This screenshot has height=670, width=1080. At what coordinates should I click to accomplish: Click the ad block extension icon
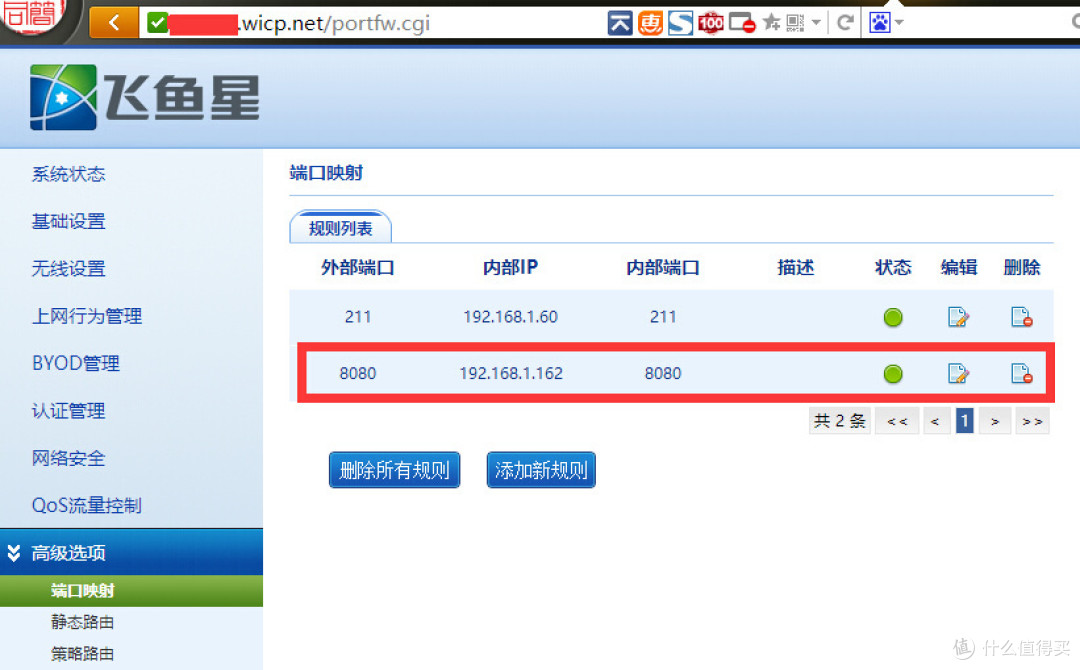[742, 23]
